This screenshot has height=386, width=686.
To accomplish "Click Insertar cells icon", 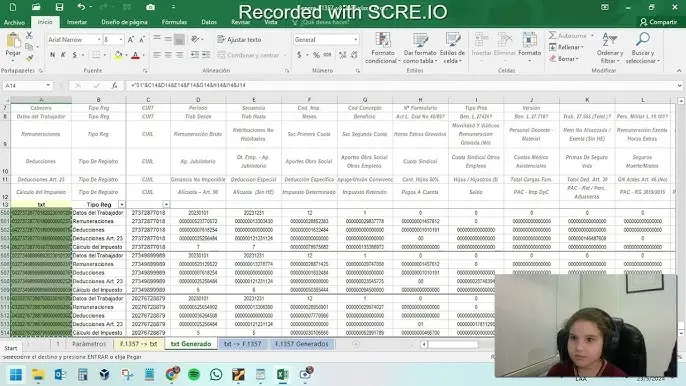I will point(481,45).
